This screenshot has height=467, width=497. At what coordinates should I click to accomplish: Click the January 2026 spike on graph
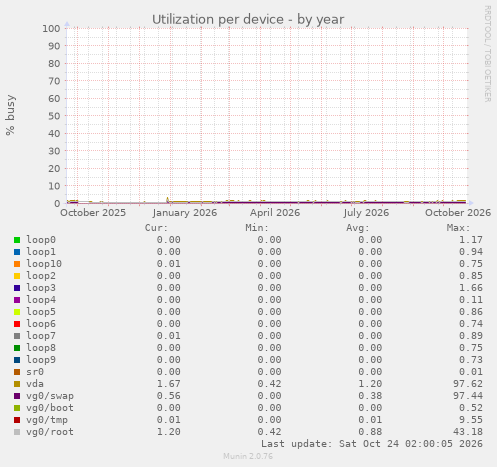click(167, 199)
